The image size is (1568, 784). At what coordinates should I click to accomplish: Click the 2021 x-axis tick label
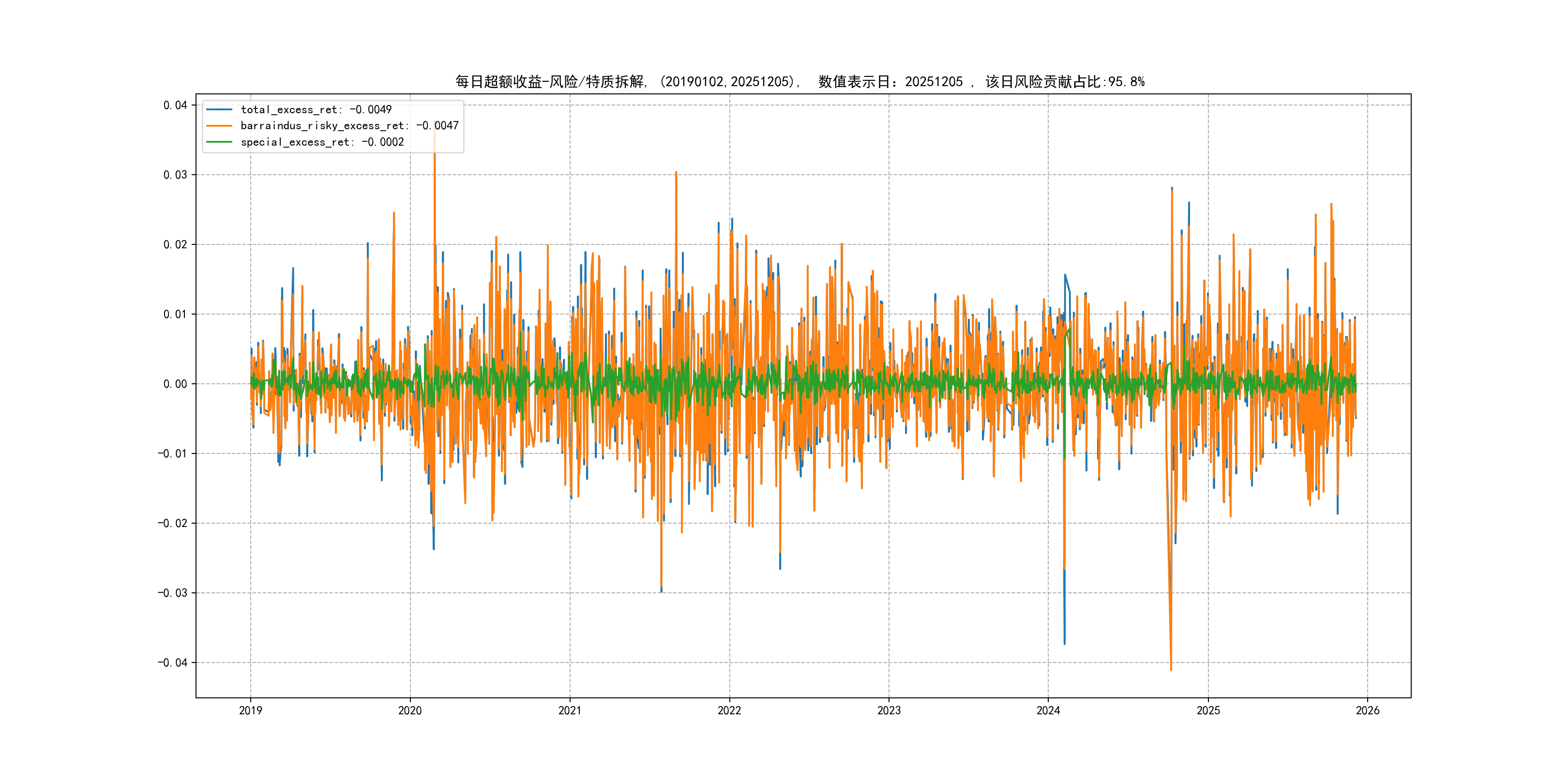pos(570,710)
